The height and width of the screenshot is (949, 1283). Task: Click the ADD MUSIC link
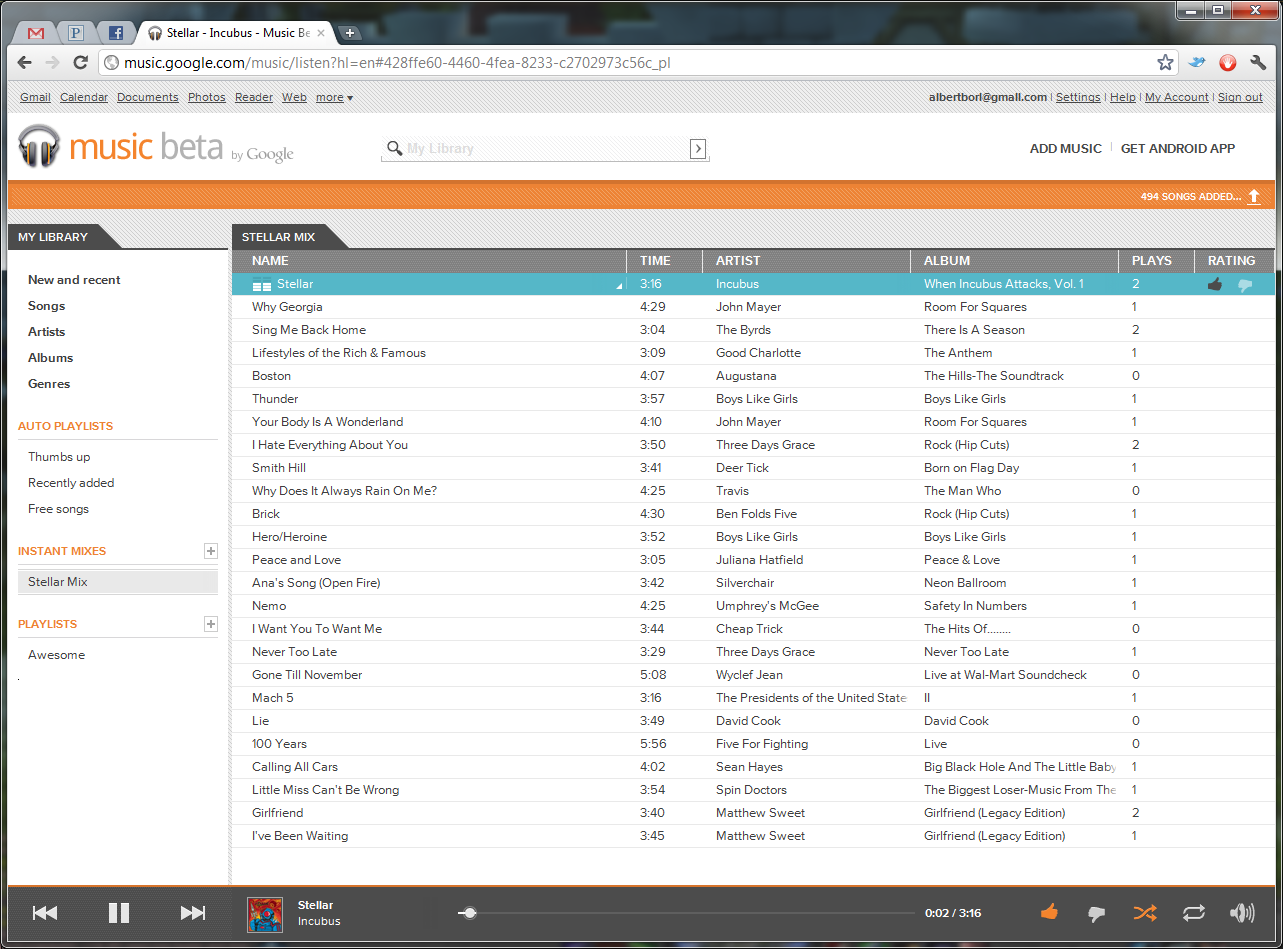coord(1066,149)
